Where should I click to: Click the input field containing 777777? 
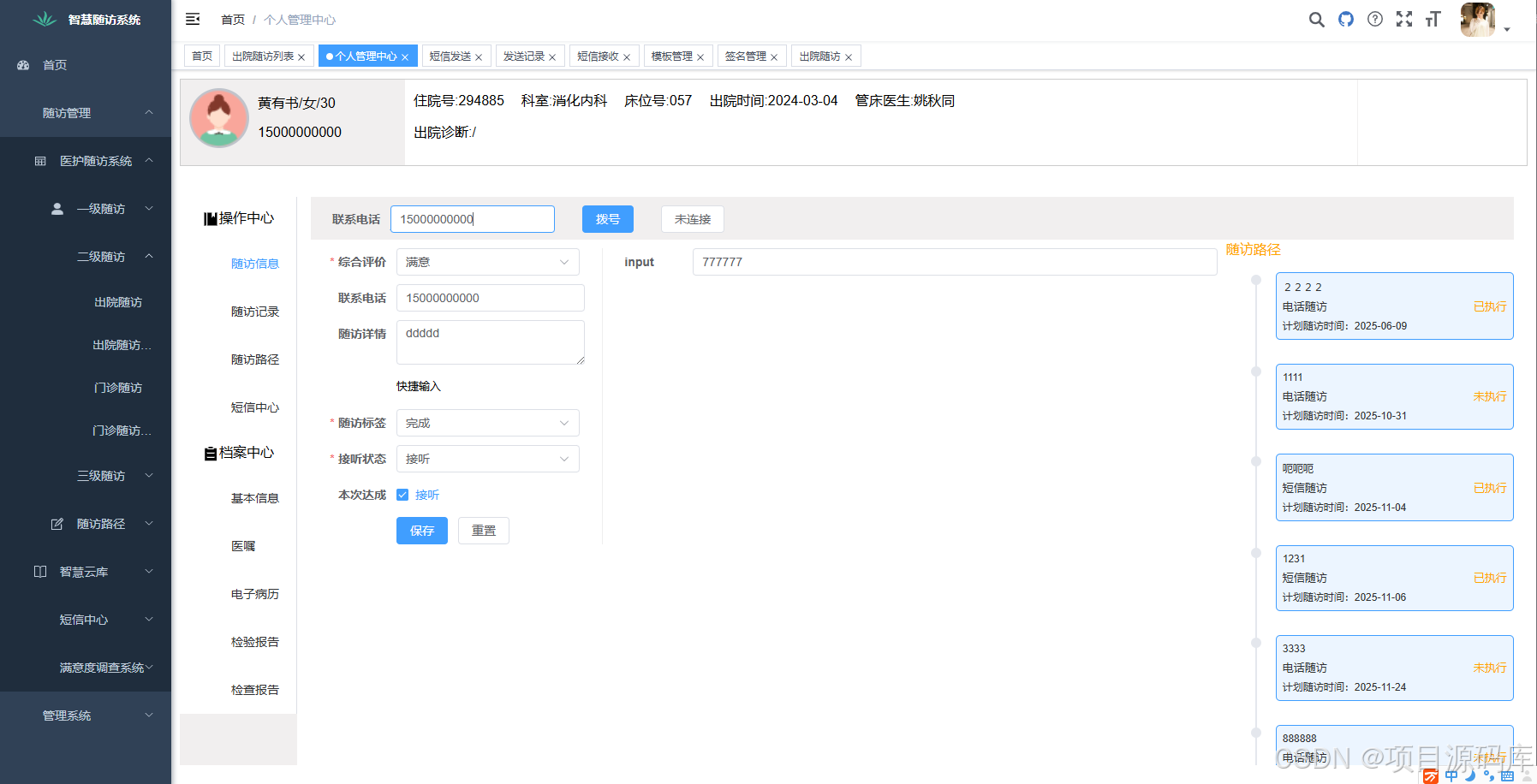tap(955, 262)
